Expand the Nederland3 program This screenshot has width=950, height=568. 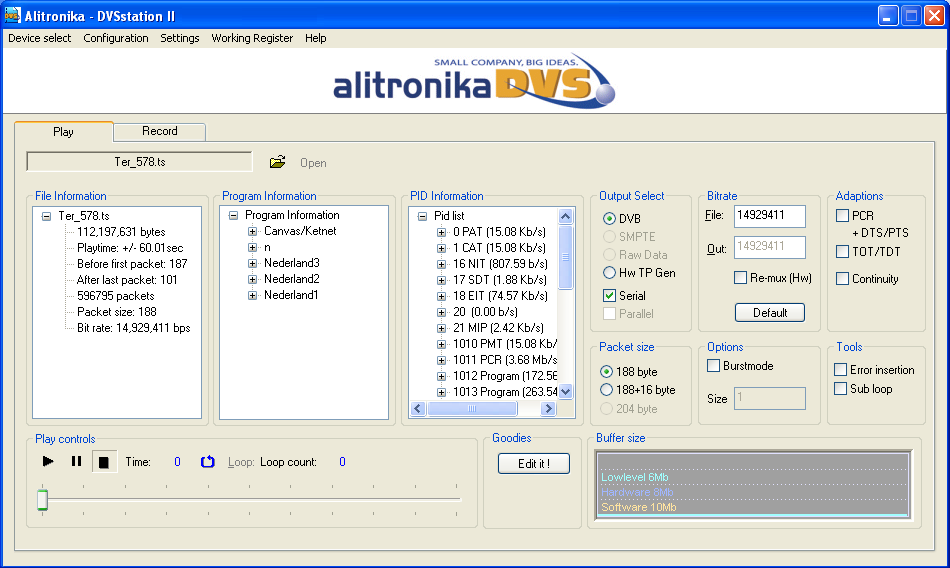click(253, 263)
